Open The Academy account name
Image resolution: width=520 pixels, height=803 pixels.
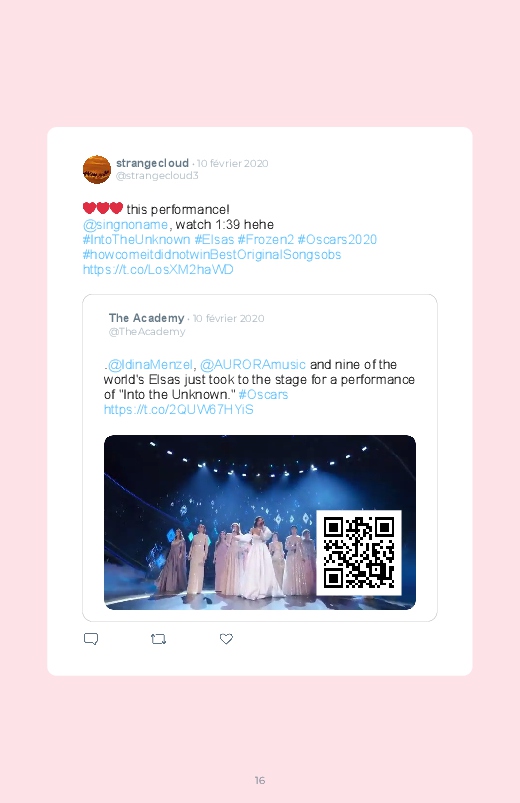click(x=147, y=318)
